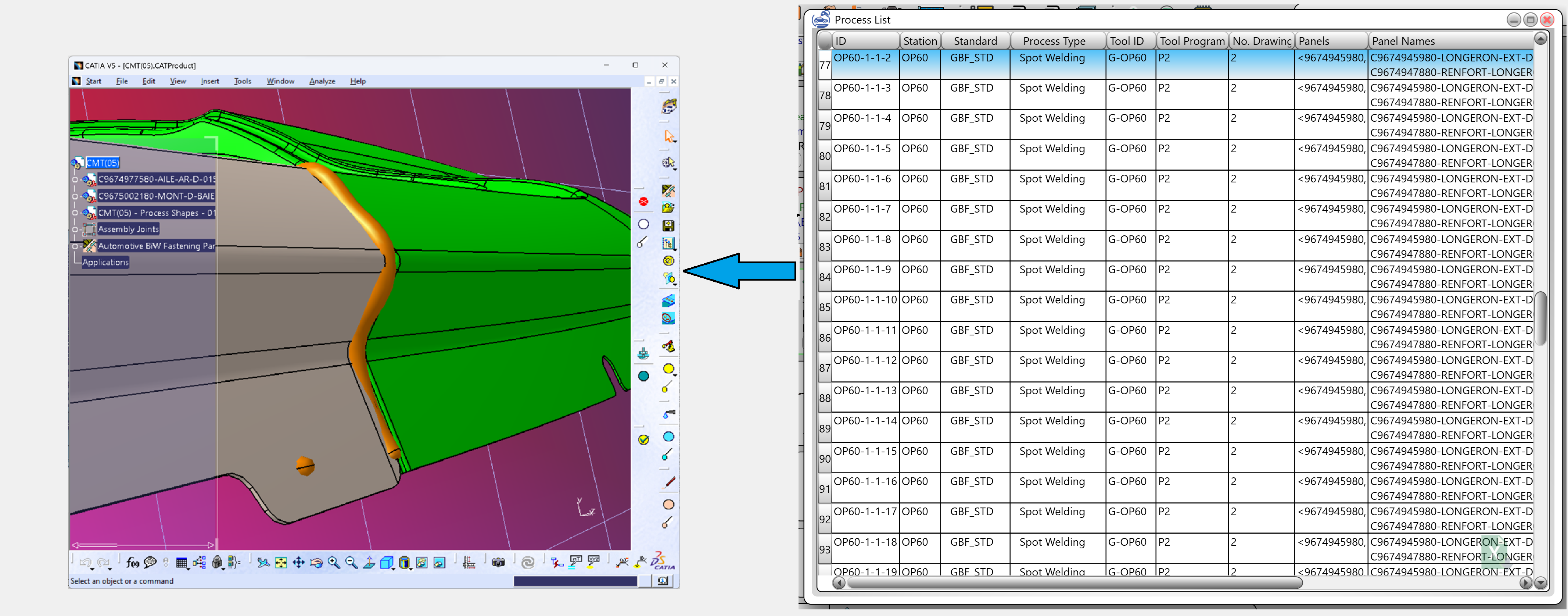The image size is (1568, 616).
Task: Expand the C9674977580-AILE-AR-D node
Action: (75, 180)
